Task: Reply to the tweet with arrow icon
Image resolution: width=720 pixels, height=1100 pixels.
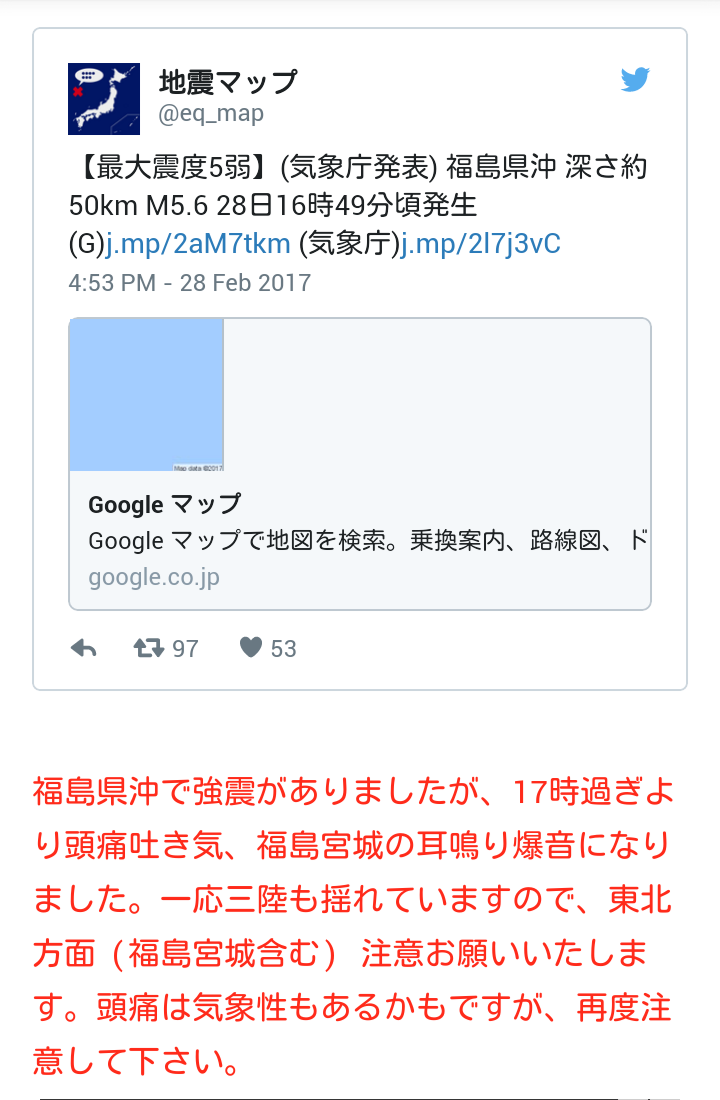Action: (x=84, y=648)
